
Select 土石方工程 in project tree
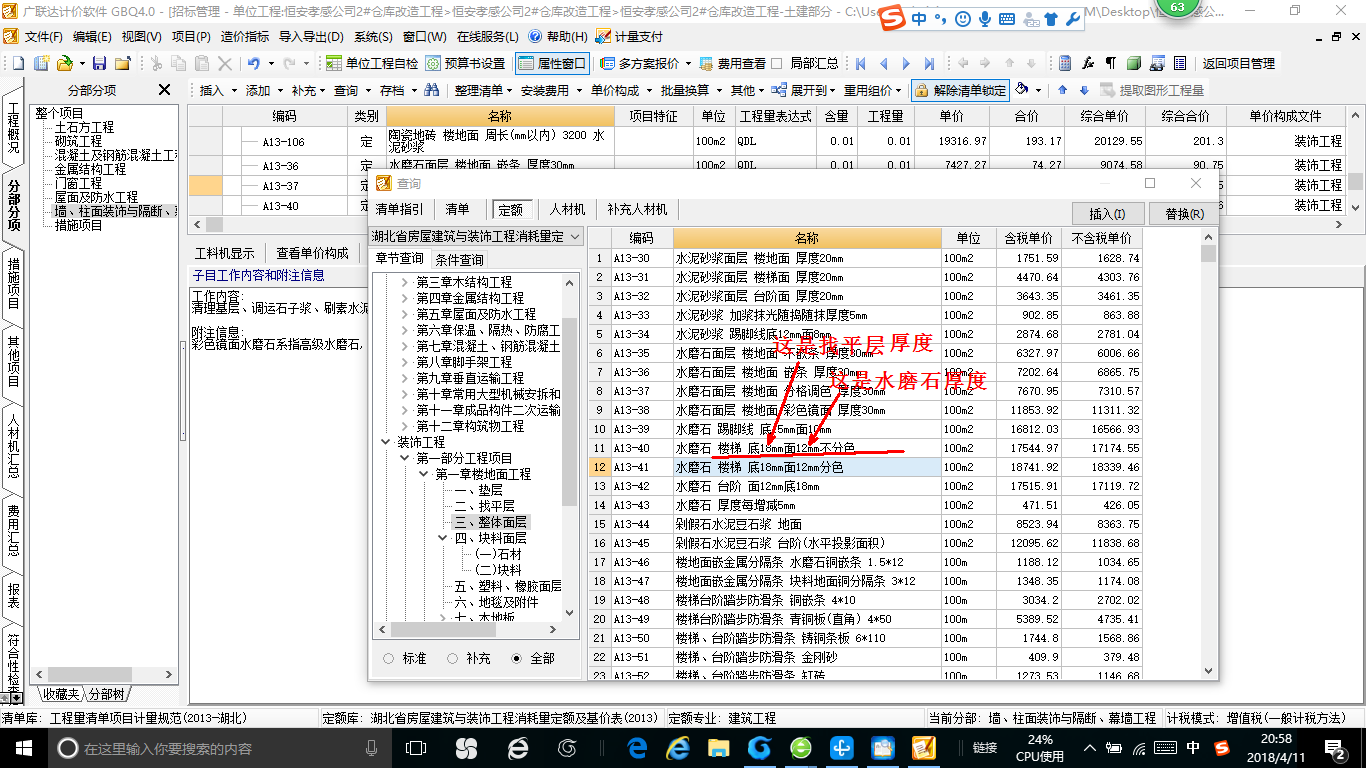[x=84, y=127]
